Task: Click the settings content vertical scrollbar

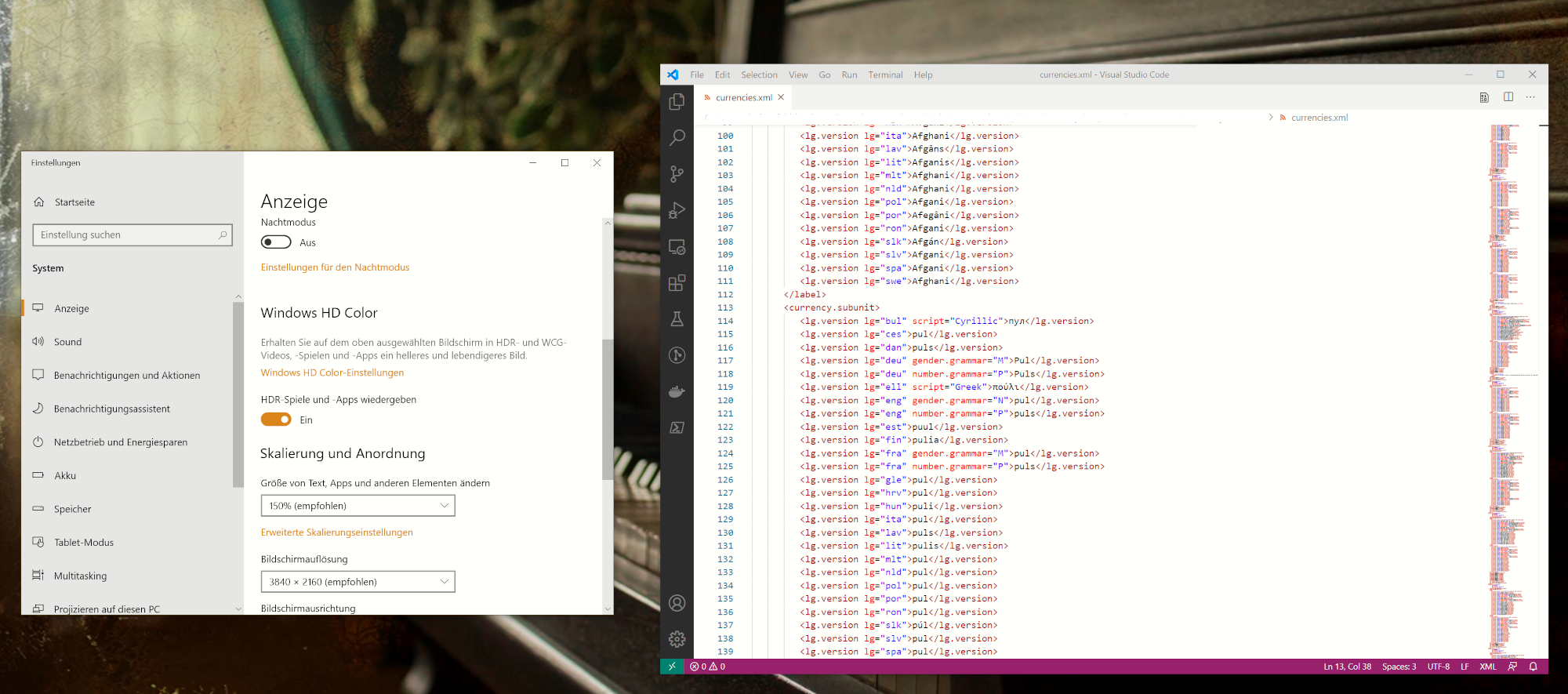Action: point(608,409)
